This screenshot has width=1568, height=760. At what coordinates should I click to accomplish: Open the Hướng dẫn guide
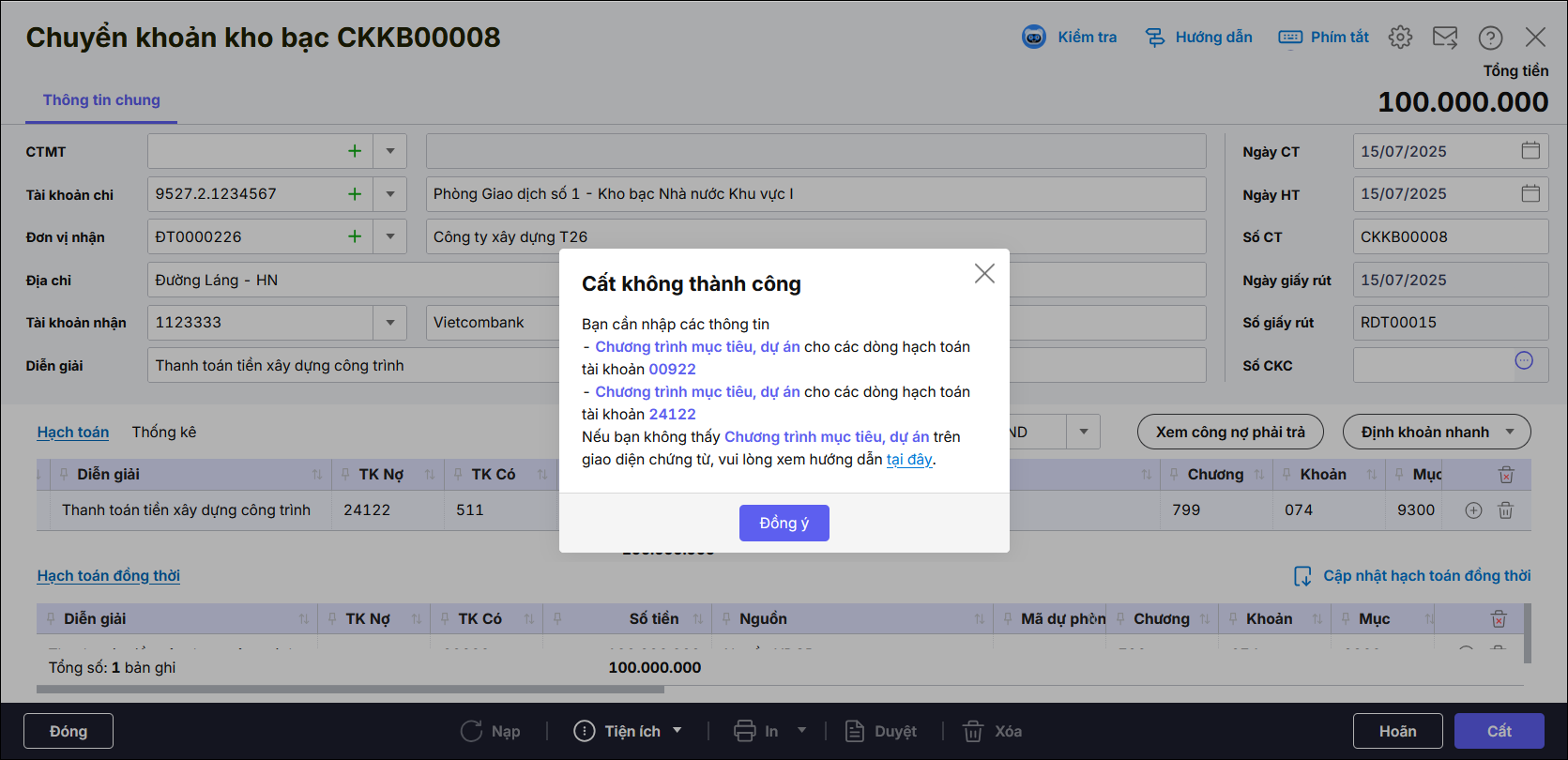1198,38
